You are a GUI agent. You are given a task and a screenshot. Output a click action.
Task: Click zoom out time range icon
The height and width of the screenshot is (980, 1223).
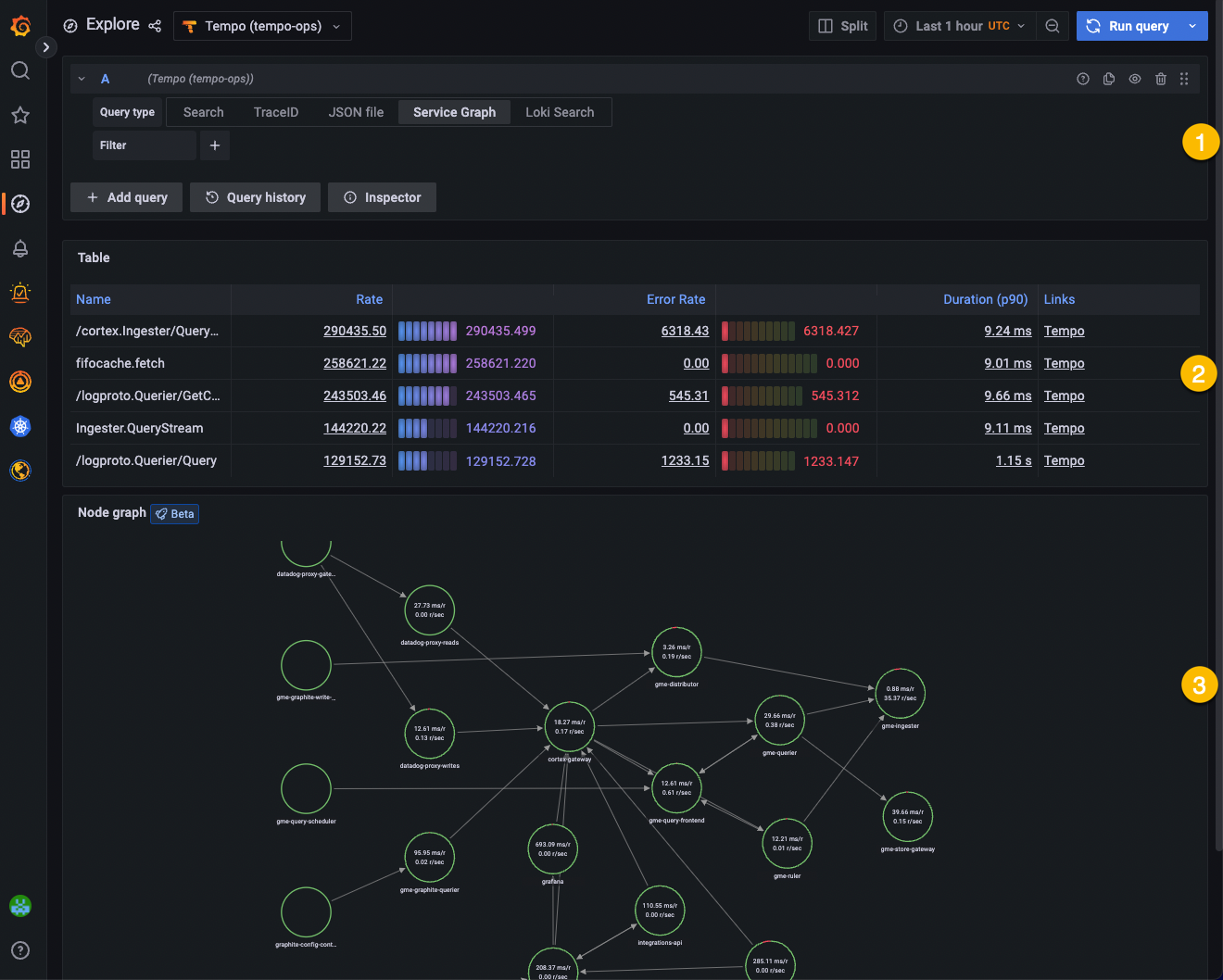[1053, 26]
